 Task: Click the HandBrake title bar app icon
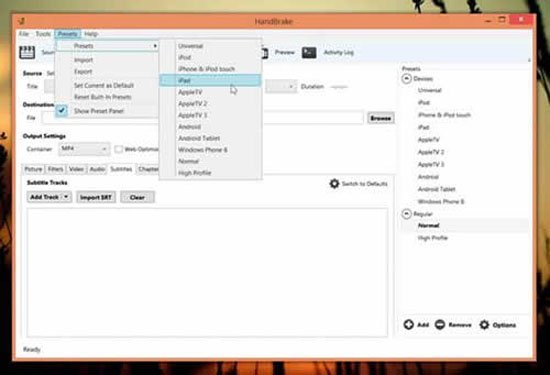(x=22, y=21)
